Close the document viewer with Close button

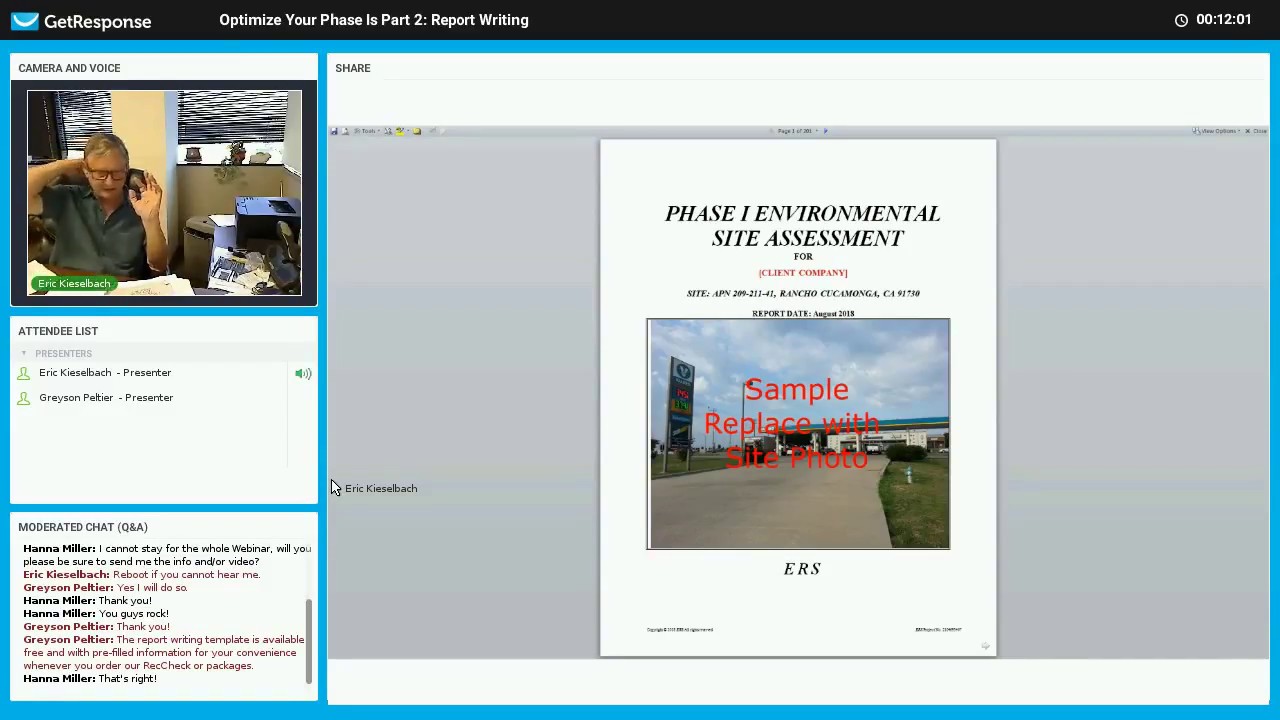click(x=1256, y=131)
